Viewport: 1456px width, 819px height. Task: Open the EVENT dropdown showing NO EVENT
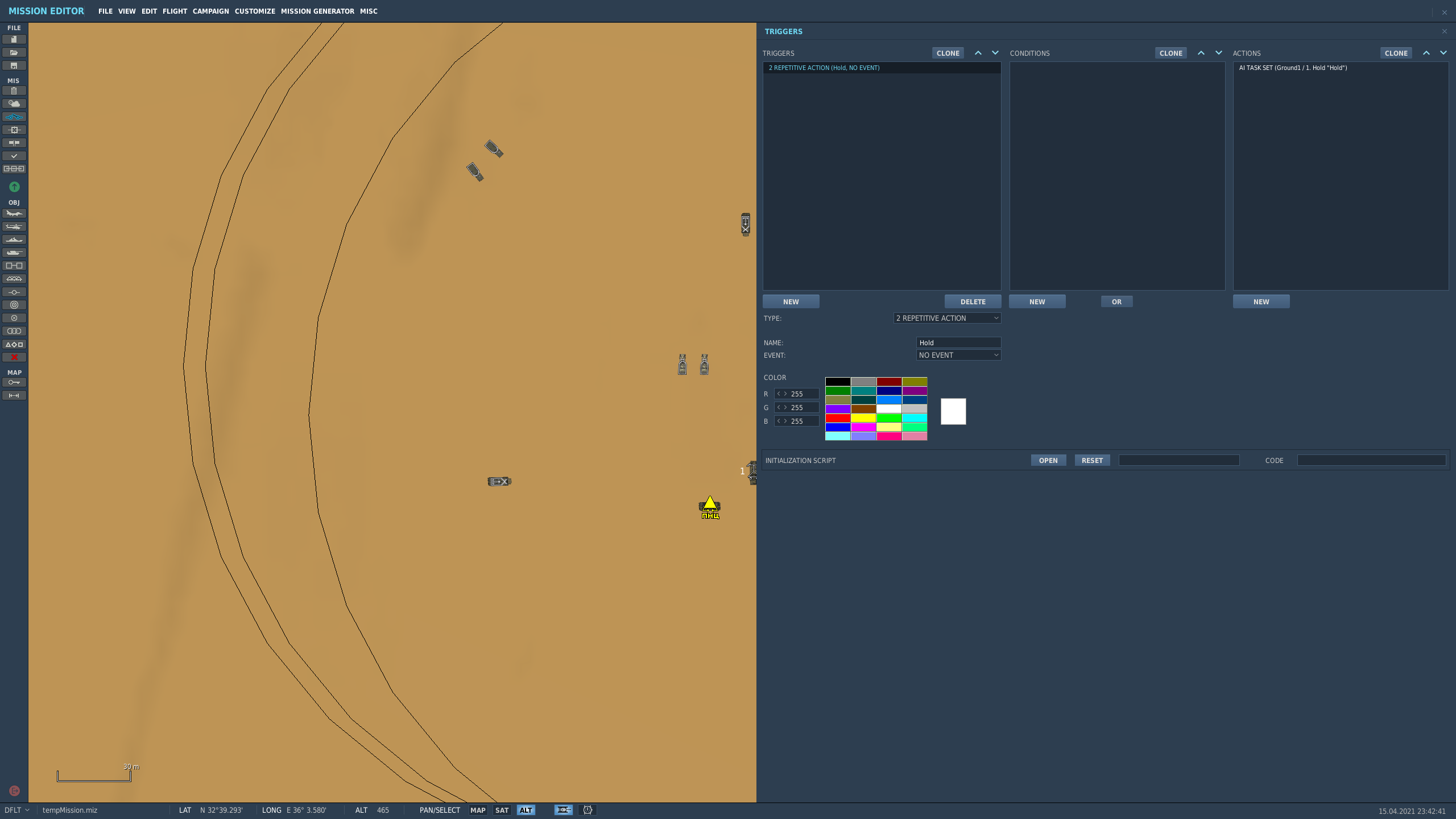point(958,355)
